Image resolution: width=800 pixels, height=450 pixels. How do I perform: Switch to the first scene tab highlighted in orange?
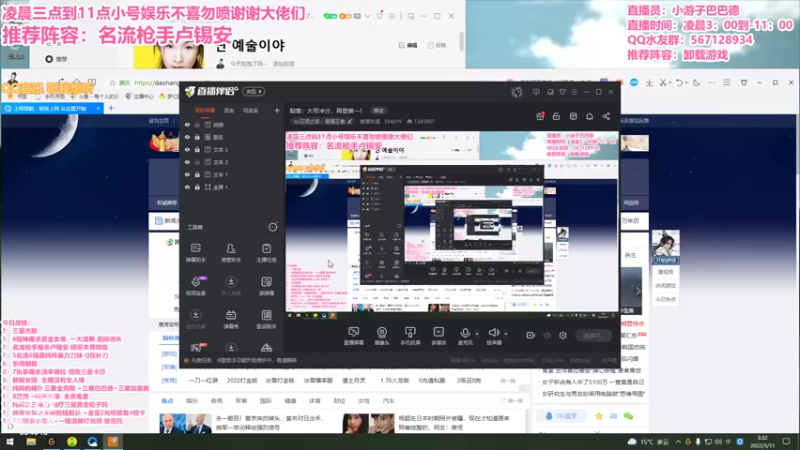point(205,110)
